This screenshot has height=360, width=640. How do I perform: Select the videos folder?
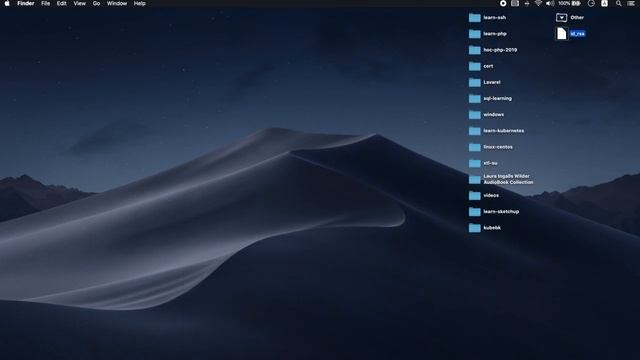(x=475, y=196)
